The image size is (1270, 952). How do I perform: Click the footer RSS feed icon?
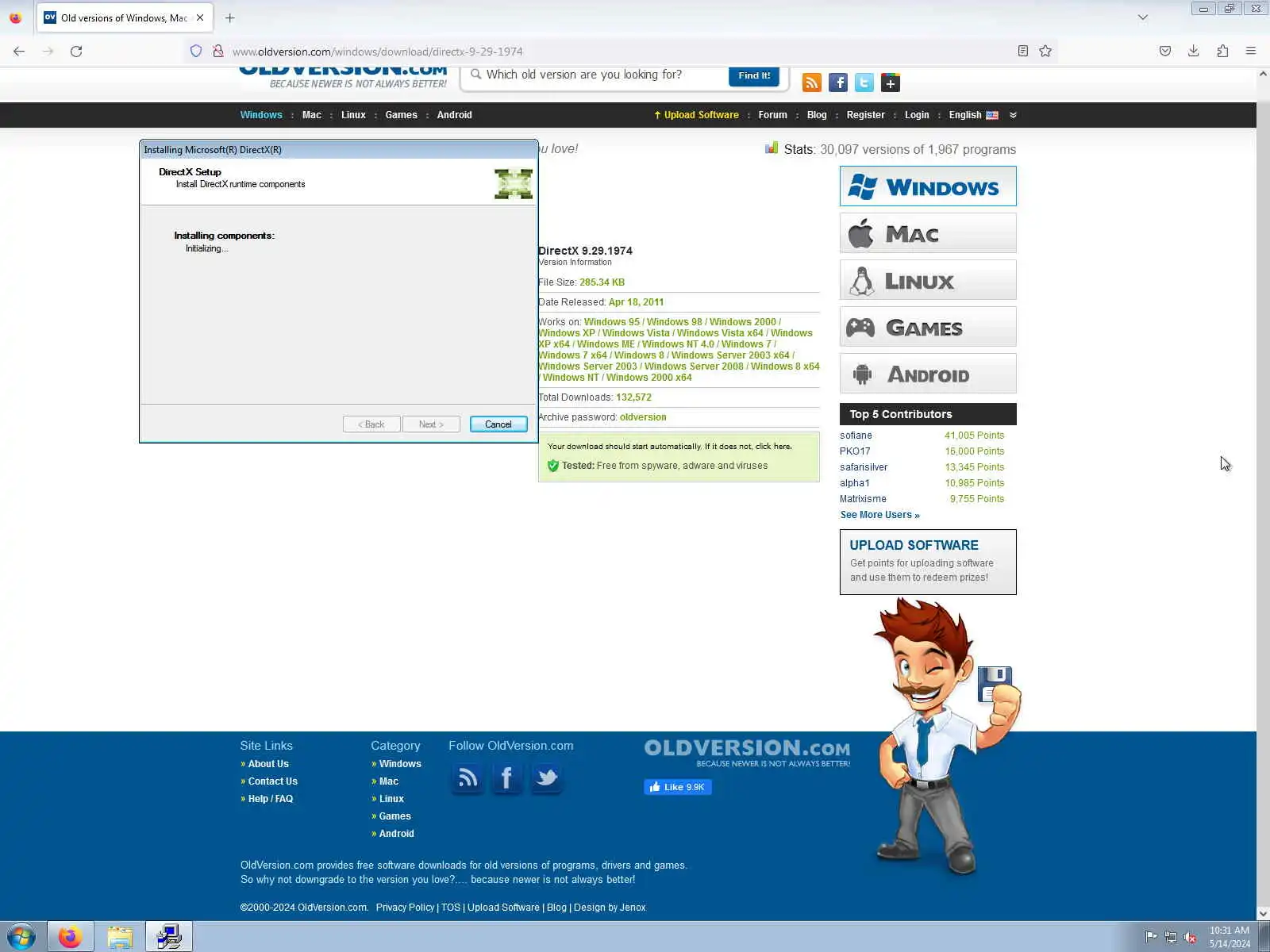(x=468, y=777)
